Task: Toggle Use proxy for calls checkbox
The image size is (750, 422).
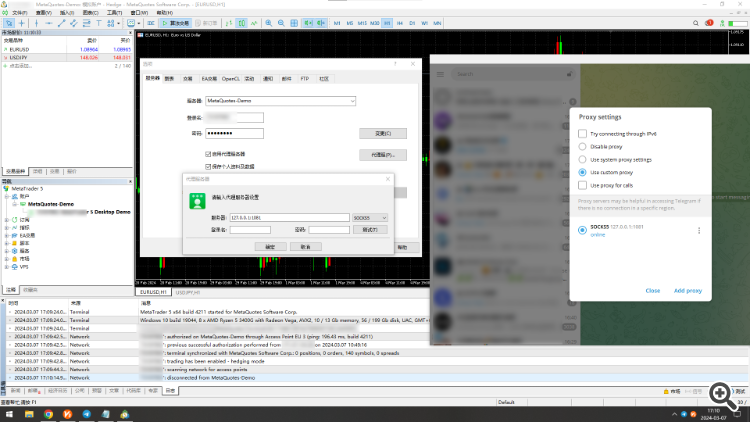Action: (582, 185)
